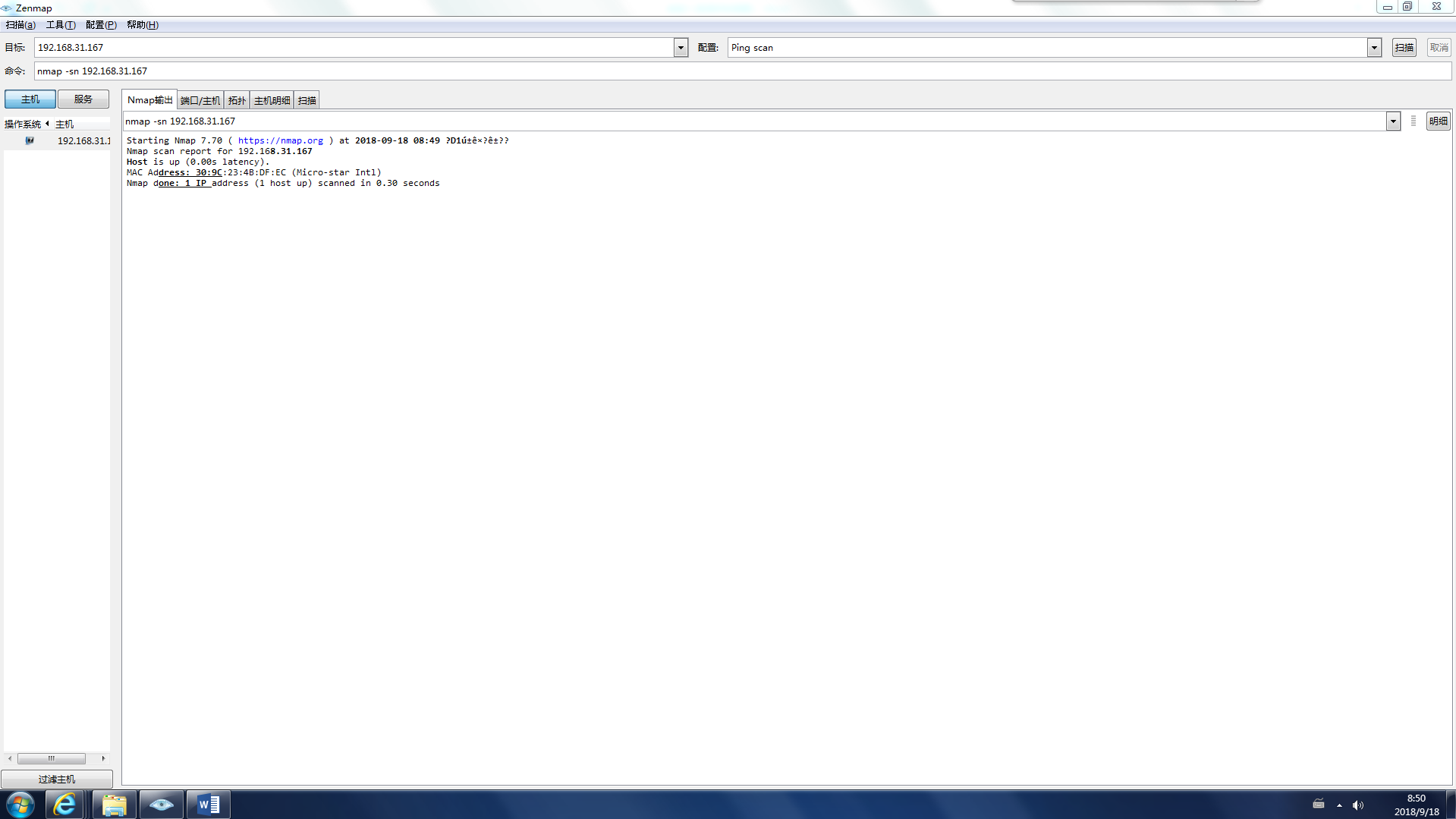Image resolution: width=1456 pixels, height=819 pixels.
Task: Switch to the 端口/主机 tab
Action: click(200, 100)
